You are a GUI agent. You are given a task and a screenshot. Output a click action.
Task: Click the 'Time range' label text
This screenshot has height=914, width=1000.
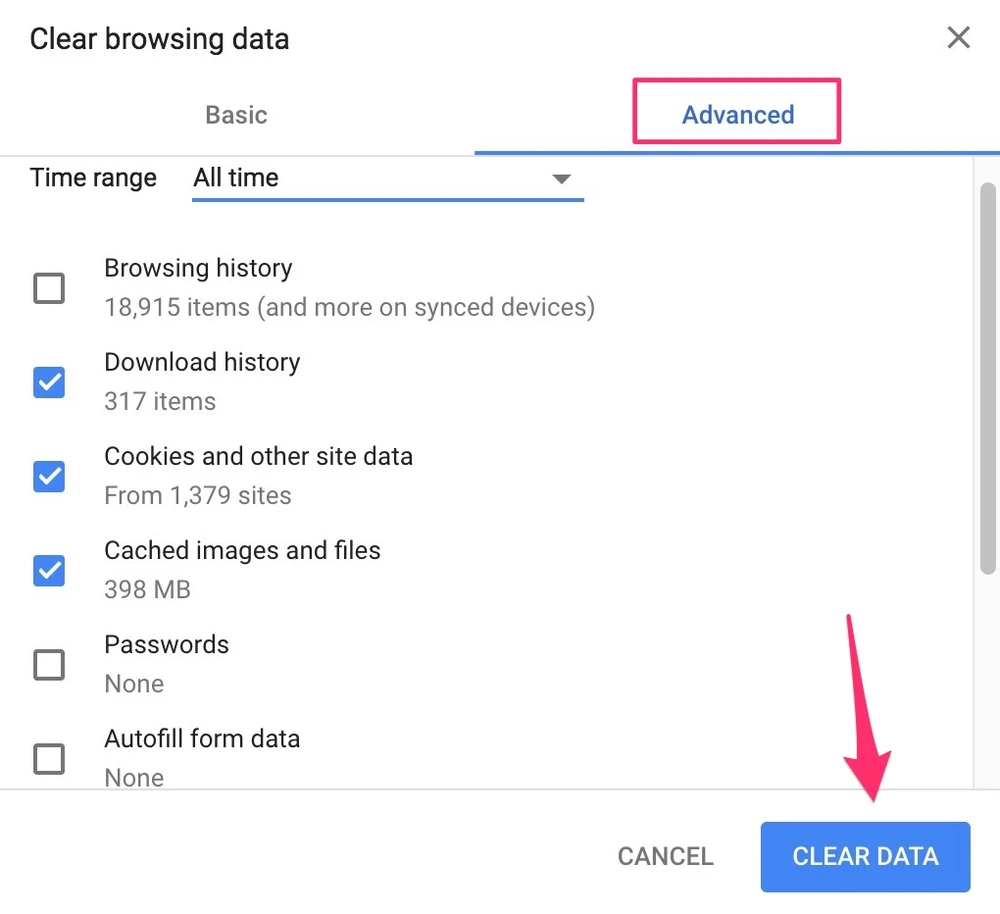tap(93, 178)
